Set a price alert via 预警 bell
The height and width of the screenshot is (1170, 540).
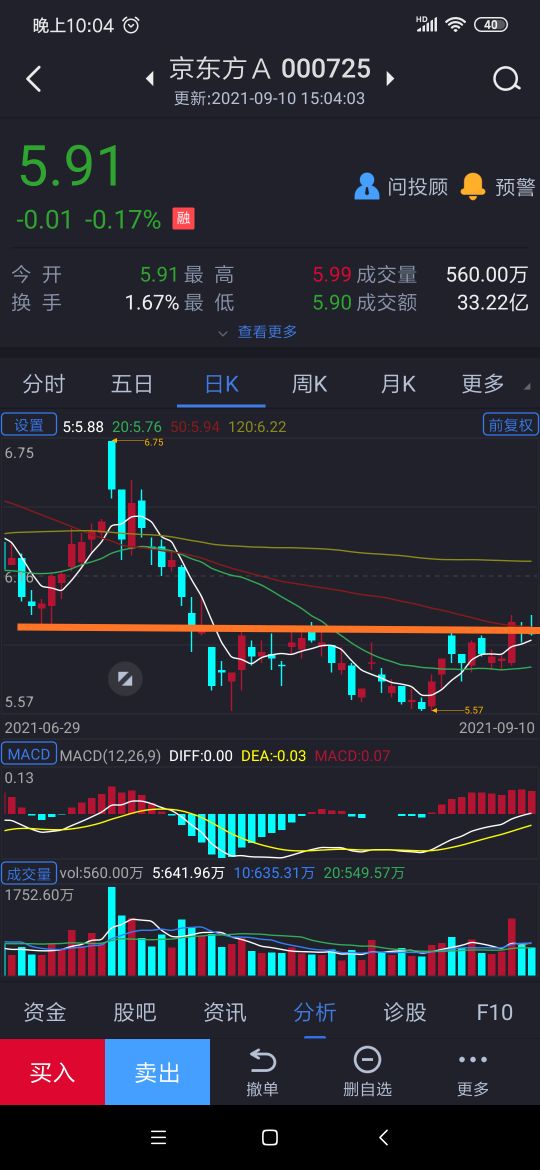click(x=472, y=187)
